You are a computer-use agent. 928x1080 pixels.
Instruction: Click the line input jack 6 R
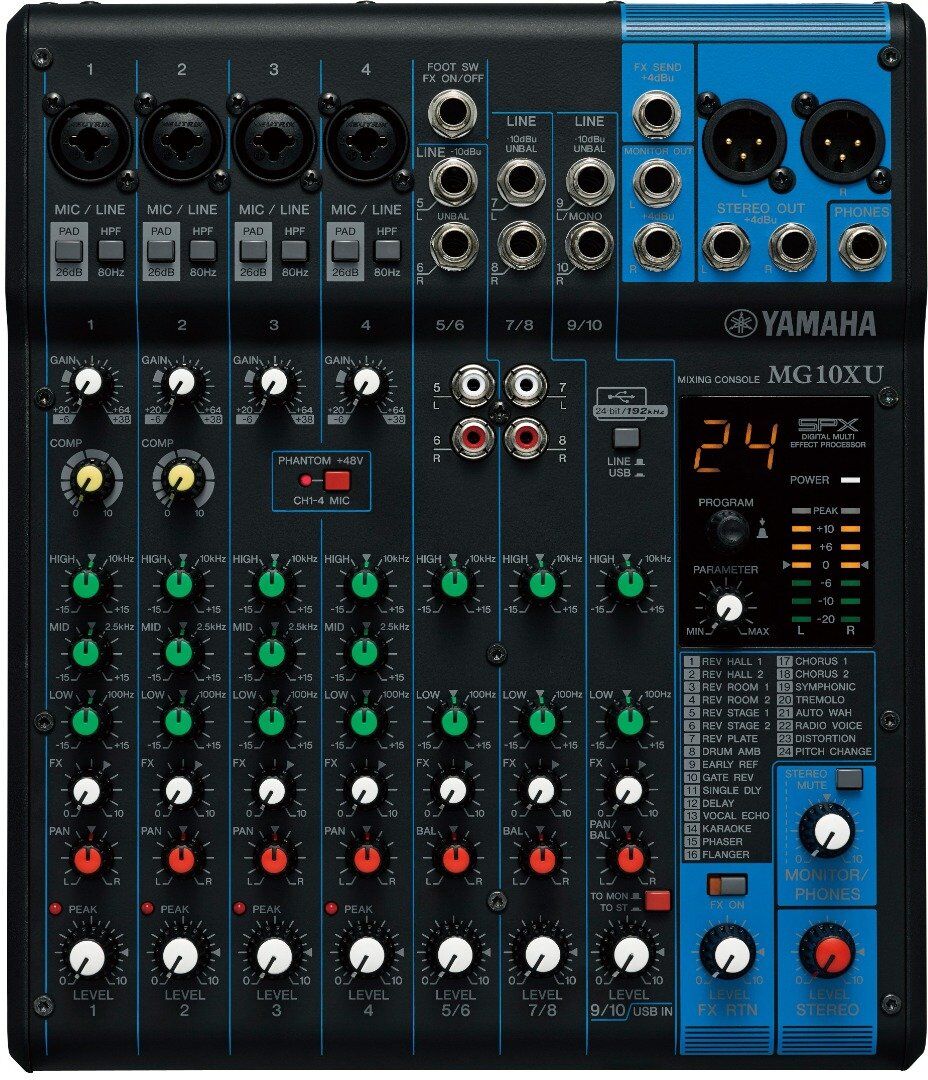tap(453, 247)
